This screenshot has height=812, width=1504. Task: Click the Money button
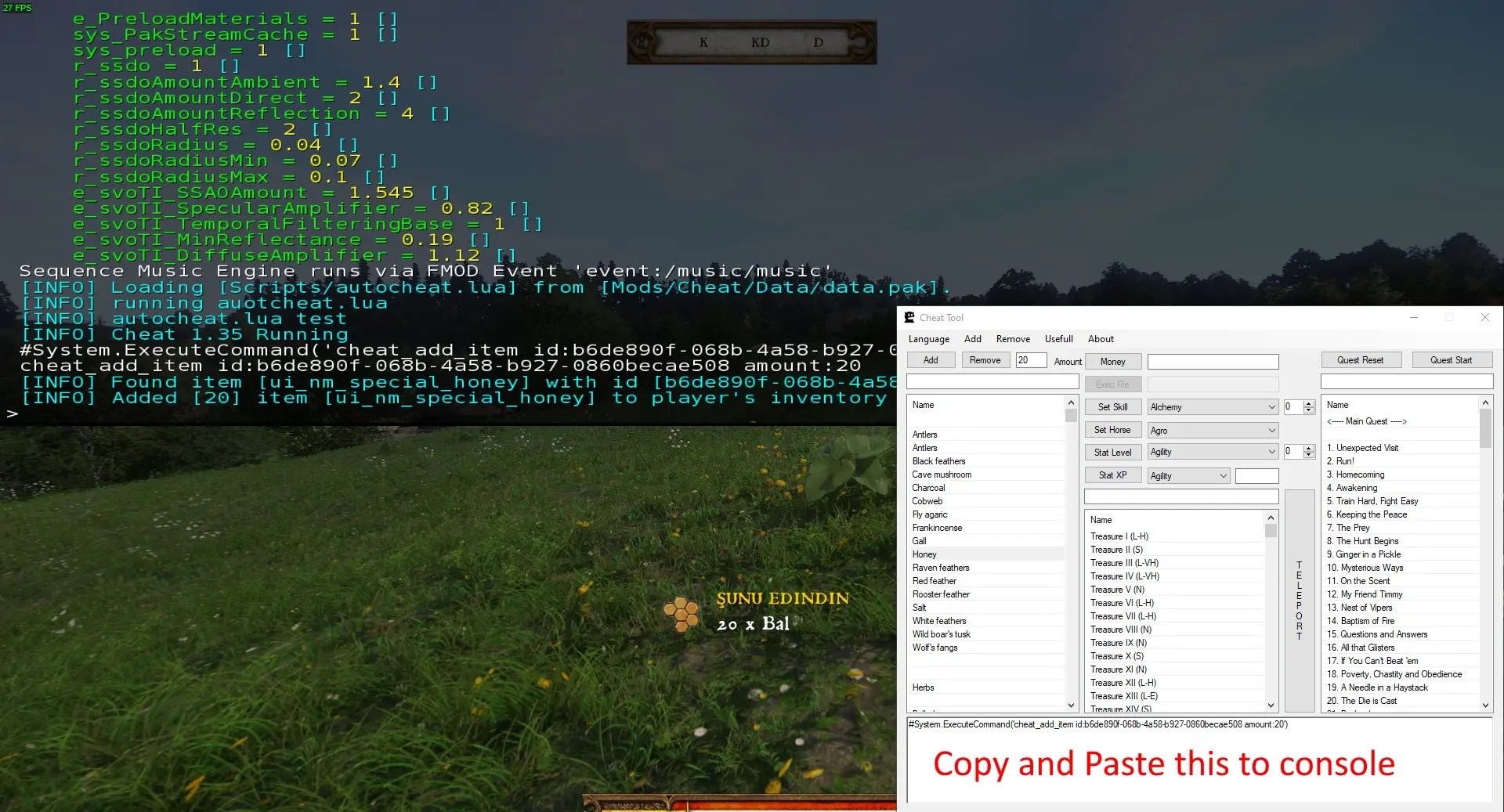pos(1112,362)
